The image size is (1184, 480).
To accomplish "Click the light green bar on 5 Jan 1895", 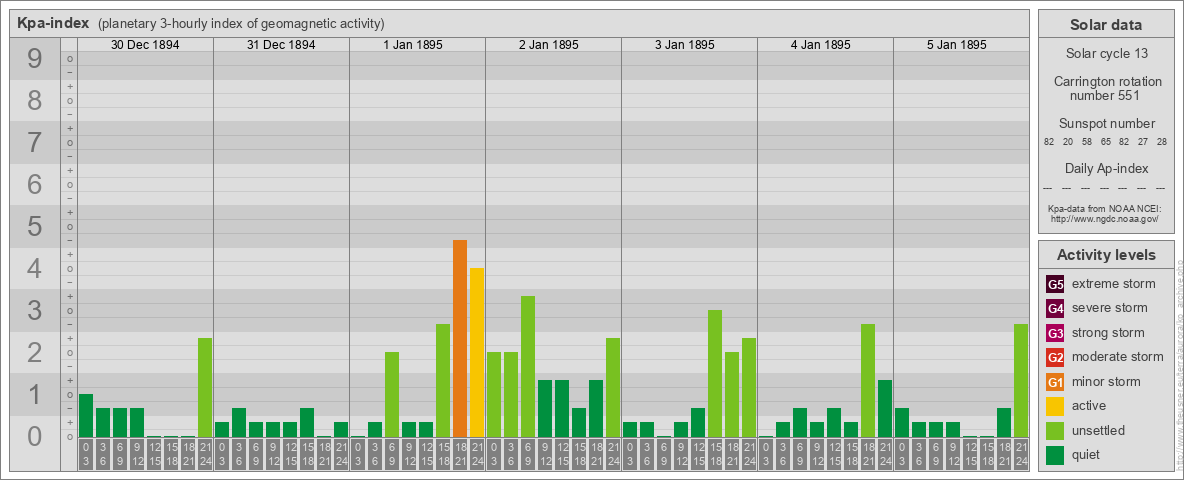I will point(1021,380).
